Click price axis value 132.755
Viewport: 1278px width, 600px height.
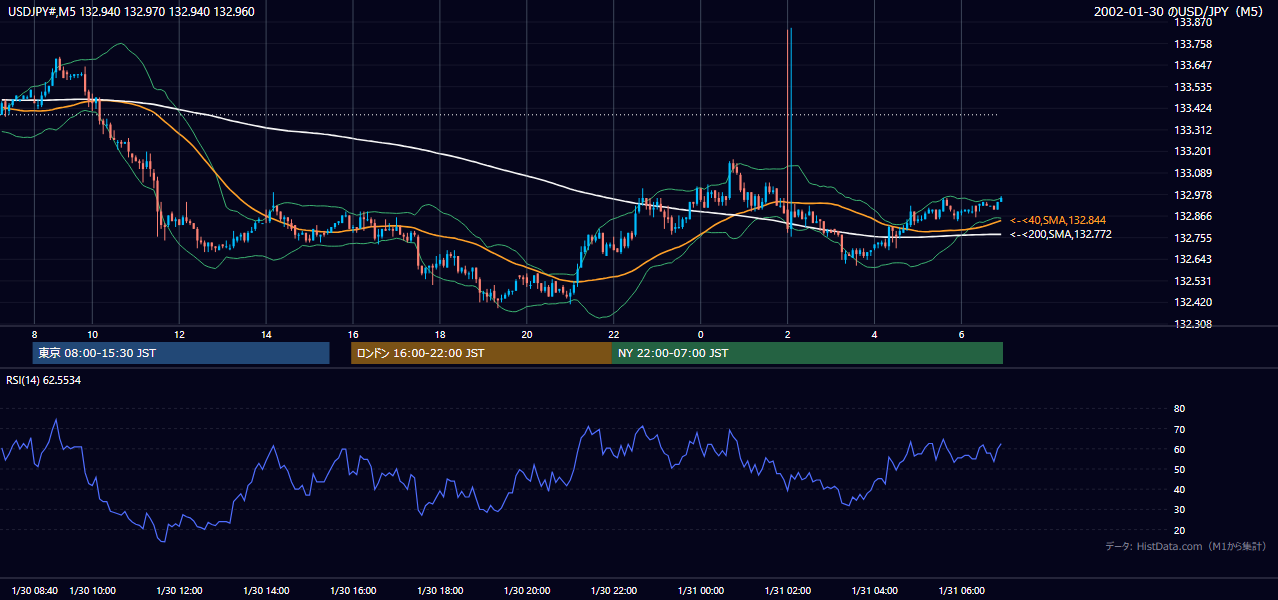pos(1192,238)
